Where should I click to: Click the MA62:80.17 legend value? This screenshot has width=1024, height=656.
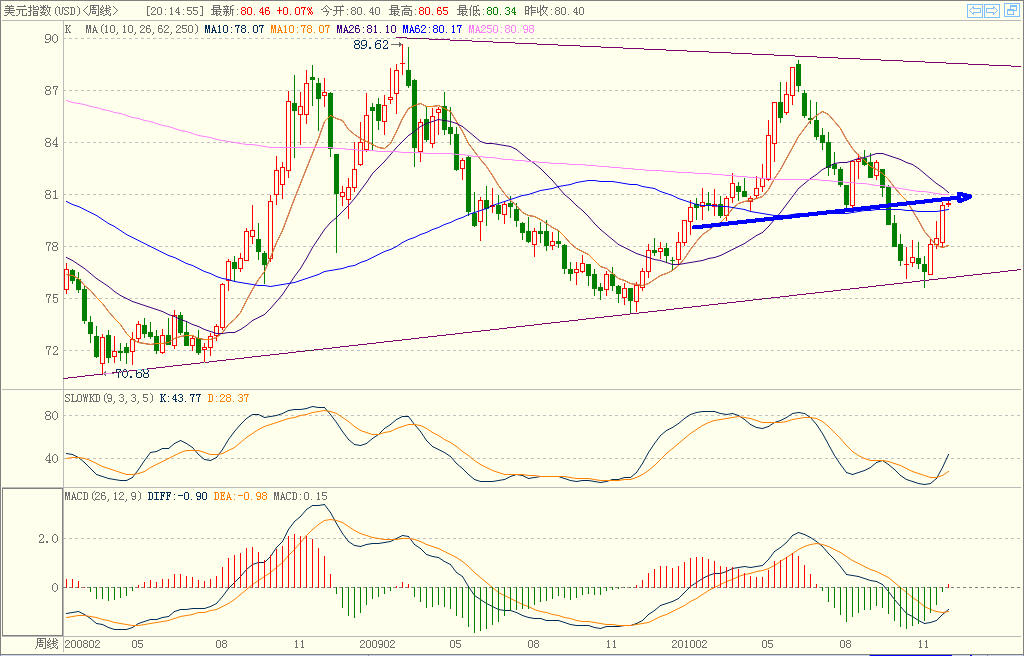[432, 29]
